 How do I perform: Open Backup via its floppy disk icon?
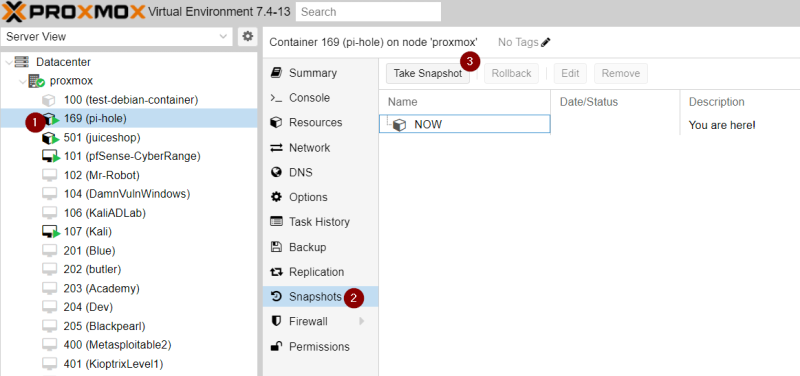tap(276, 247)
